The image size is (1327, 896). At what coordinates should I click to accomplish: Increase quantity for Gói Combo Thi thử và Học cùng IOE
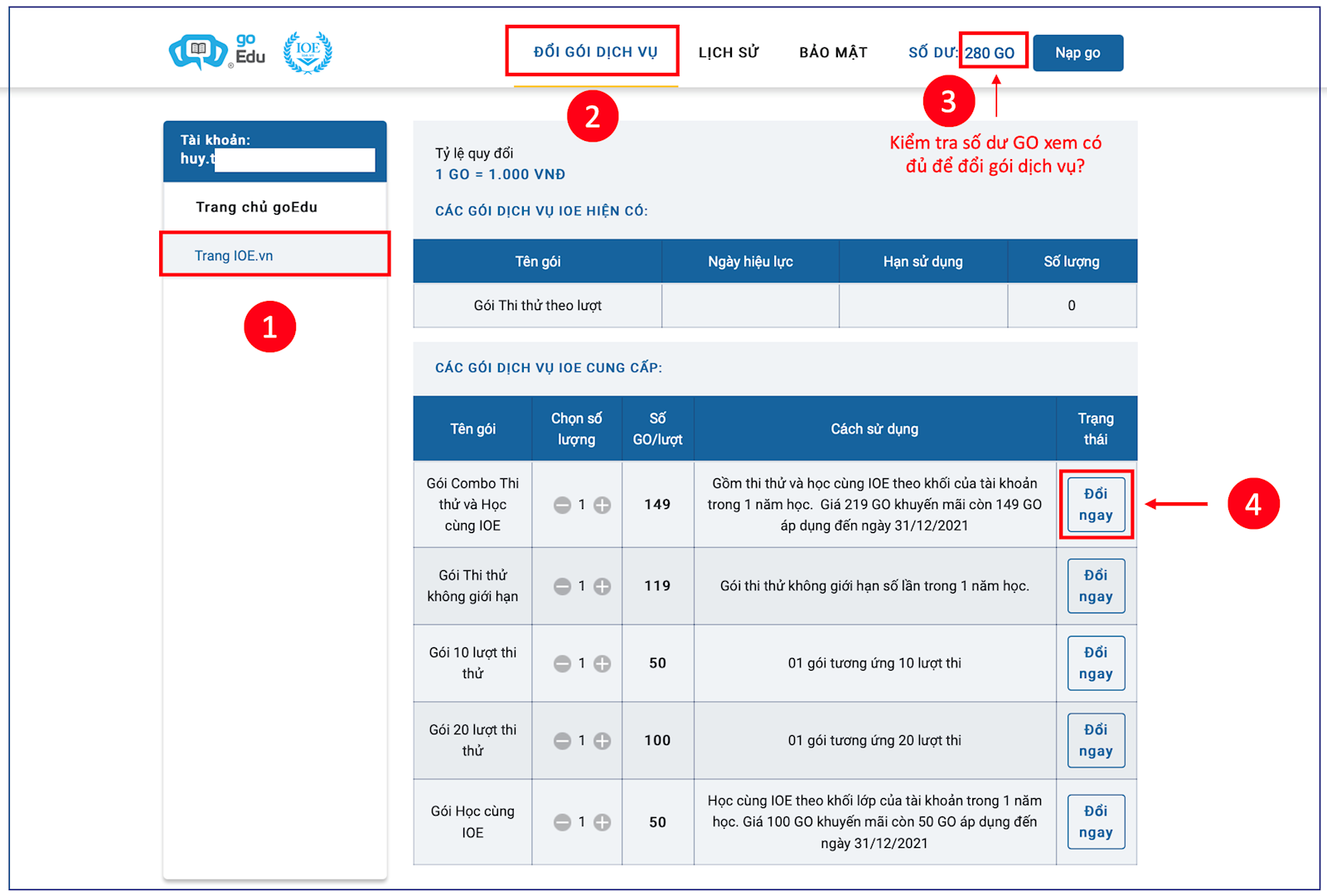603,505
